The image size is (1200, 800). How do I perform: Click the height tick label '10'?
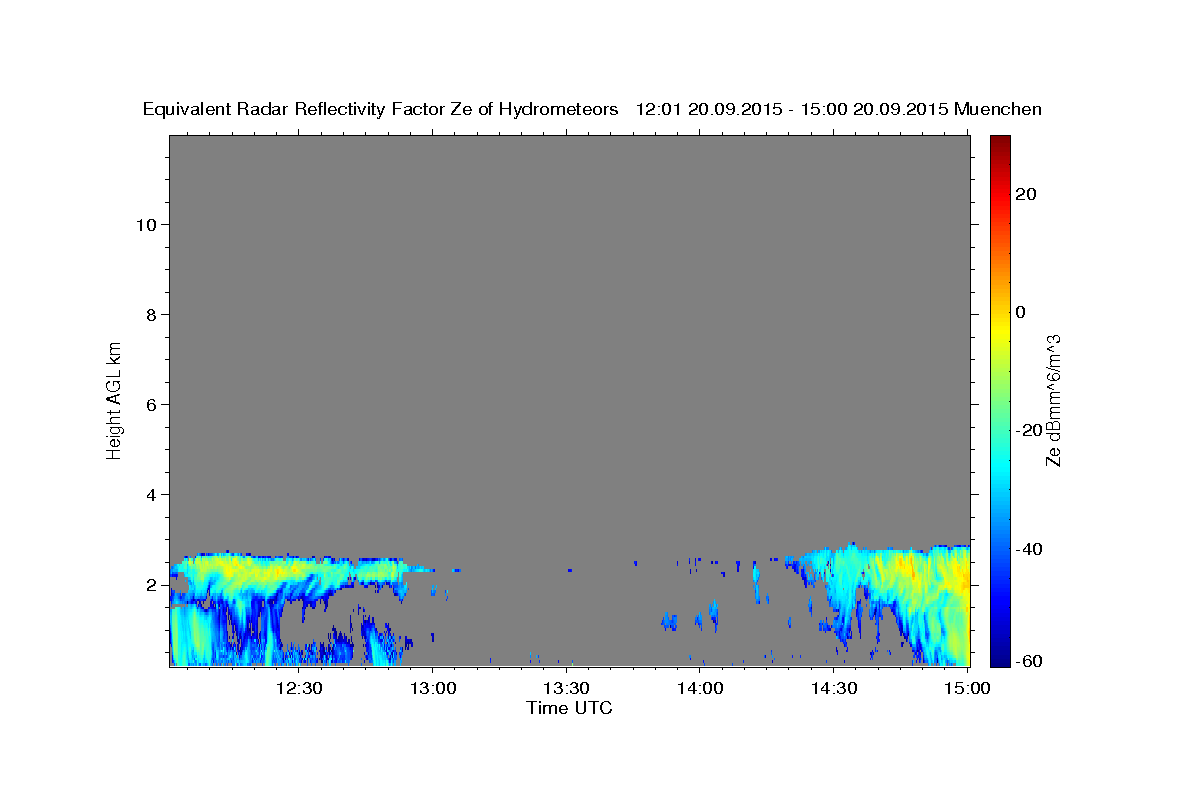(x=146, y=224)
